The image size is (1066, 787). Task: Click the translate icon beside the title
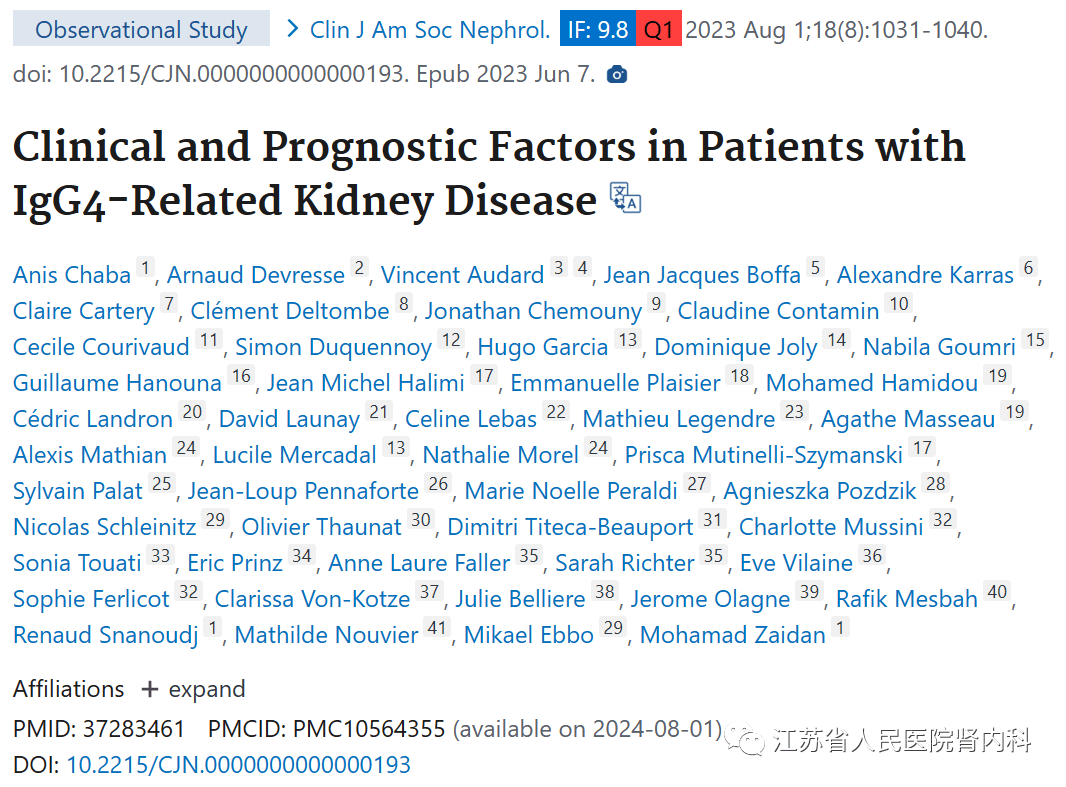point(625,198)
